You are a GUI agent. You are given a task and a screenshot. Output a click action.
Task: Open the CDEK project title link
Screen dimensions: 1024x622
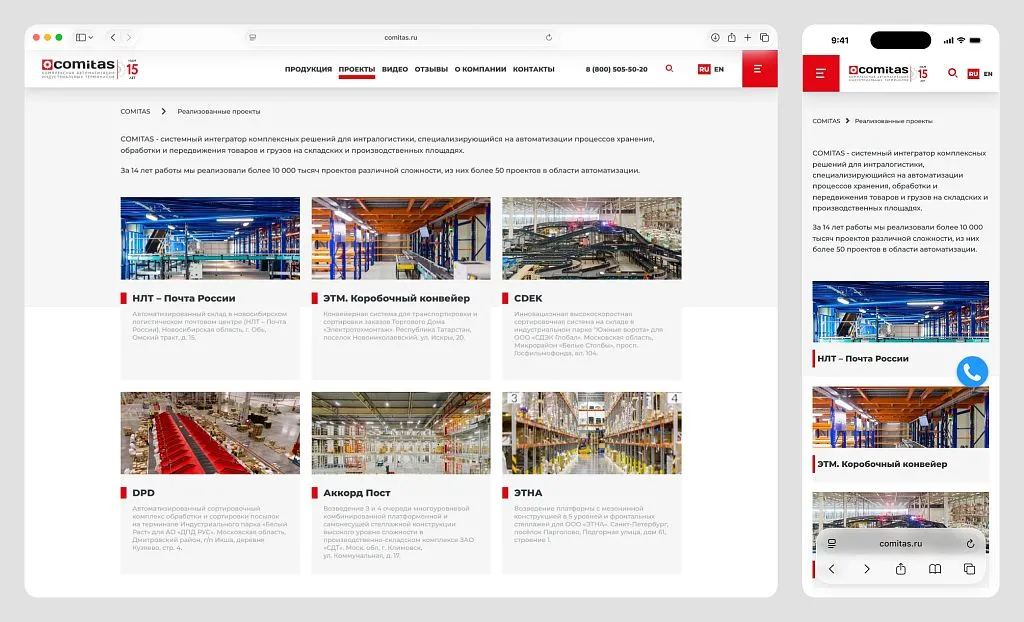[528, 298]
